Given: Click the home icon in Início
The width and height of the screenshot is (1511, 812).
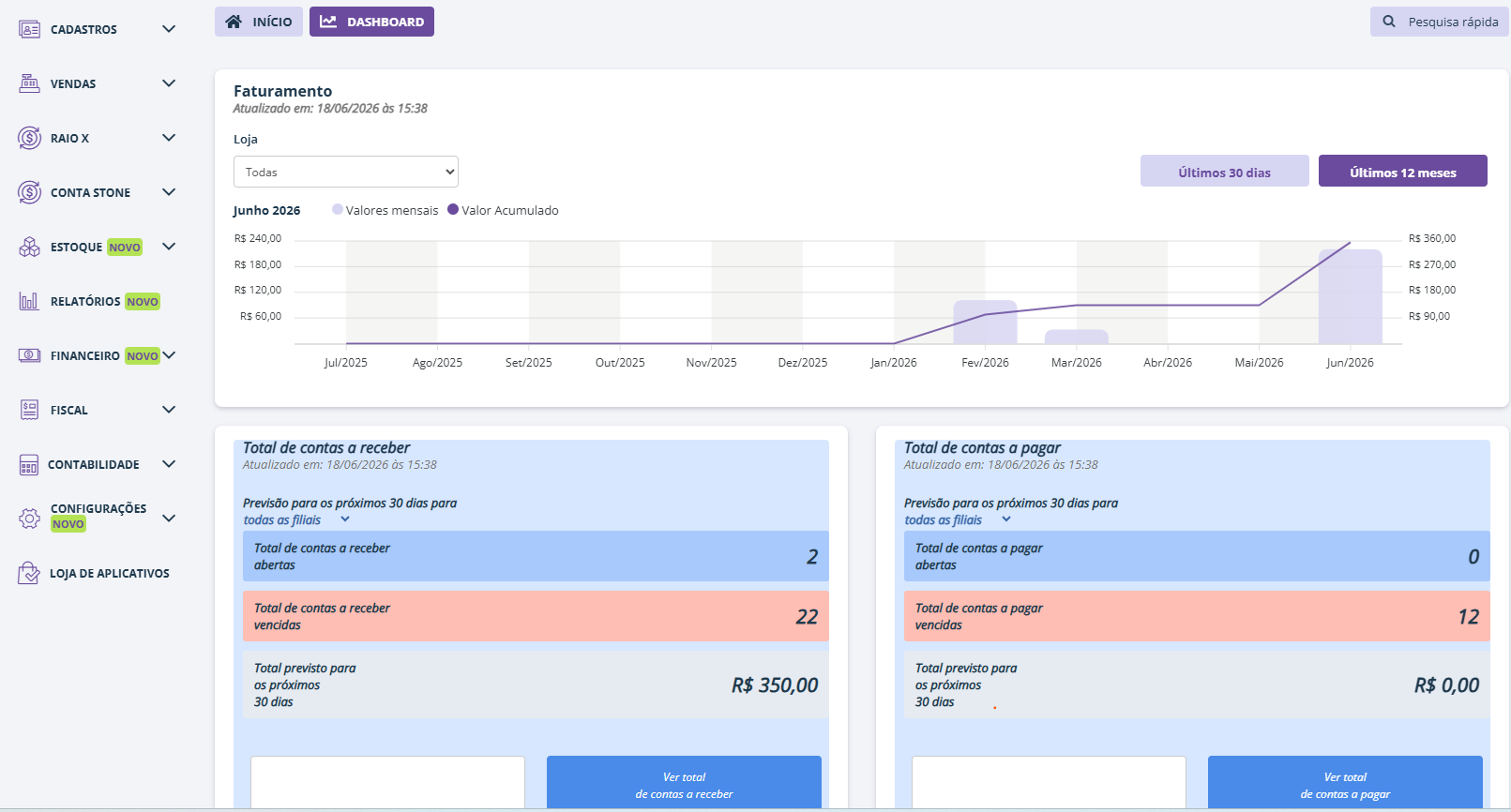Looking at the screenshot, I should tap(234, 22).
